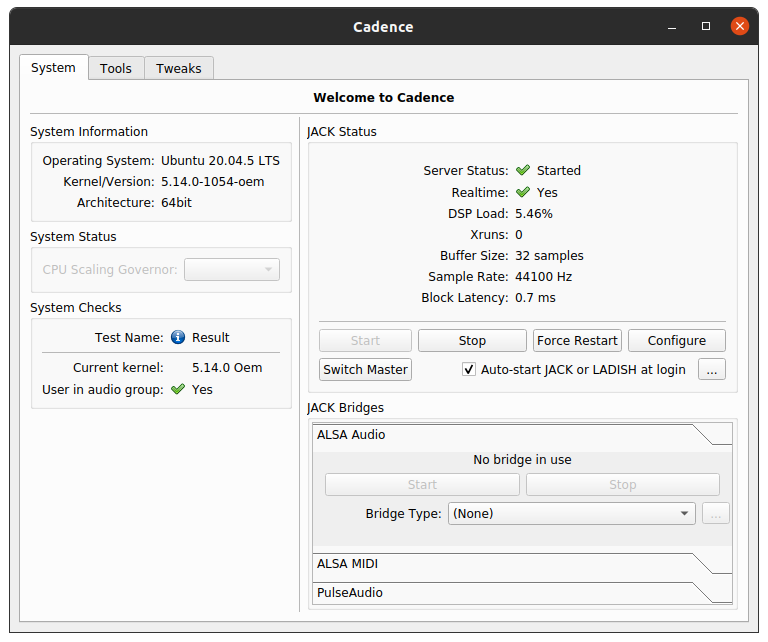The height and width of the screenshot is (642, 768).
Task: Click the Switch Master button
Action: pos(365,370)
